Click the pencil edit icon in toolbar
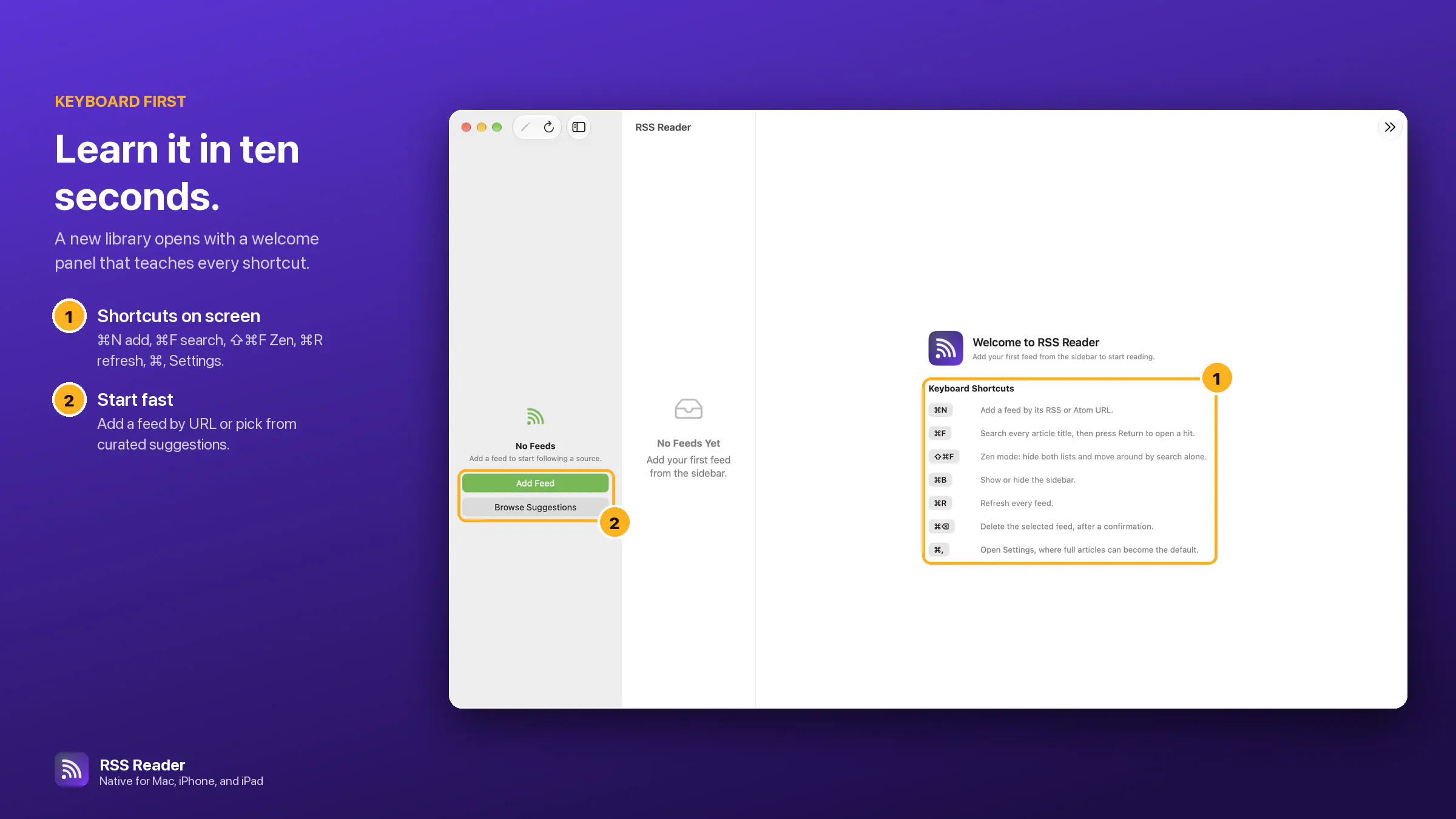 tap(525, 127)
